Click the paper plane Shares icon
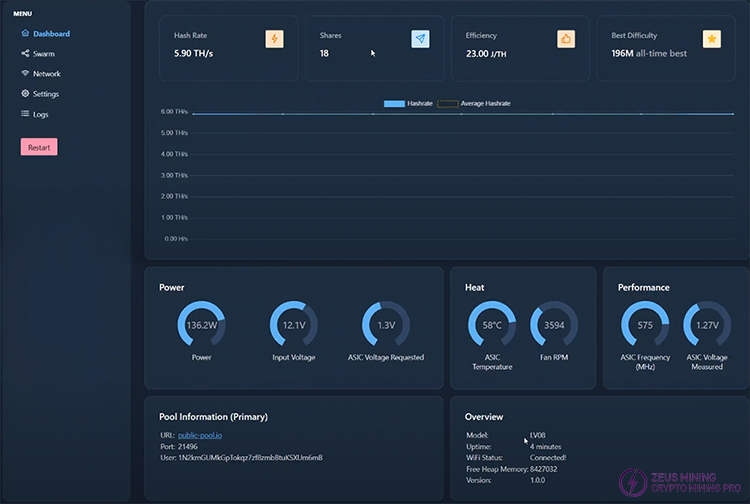750x504 pixels. tap(420, 39)
